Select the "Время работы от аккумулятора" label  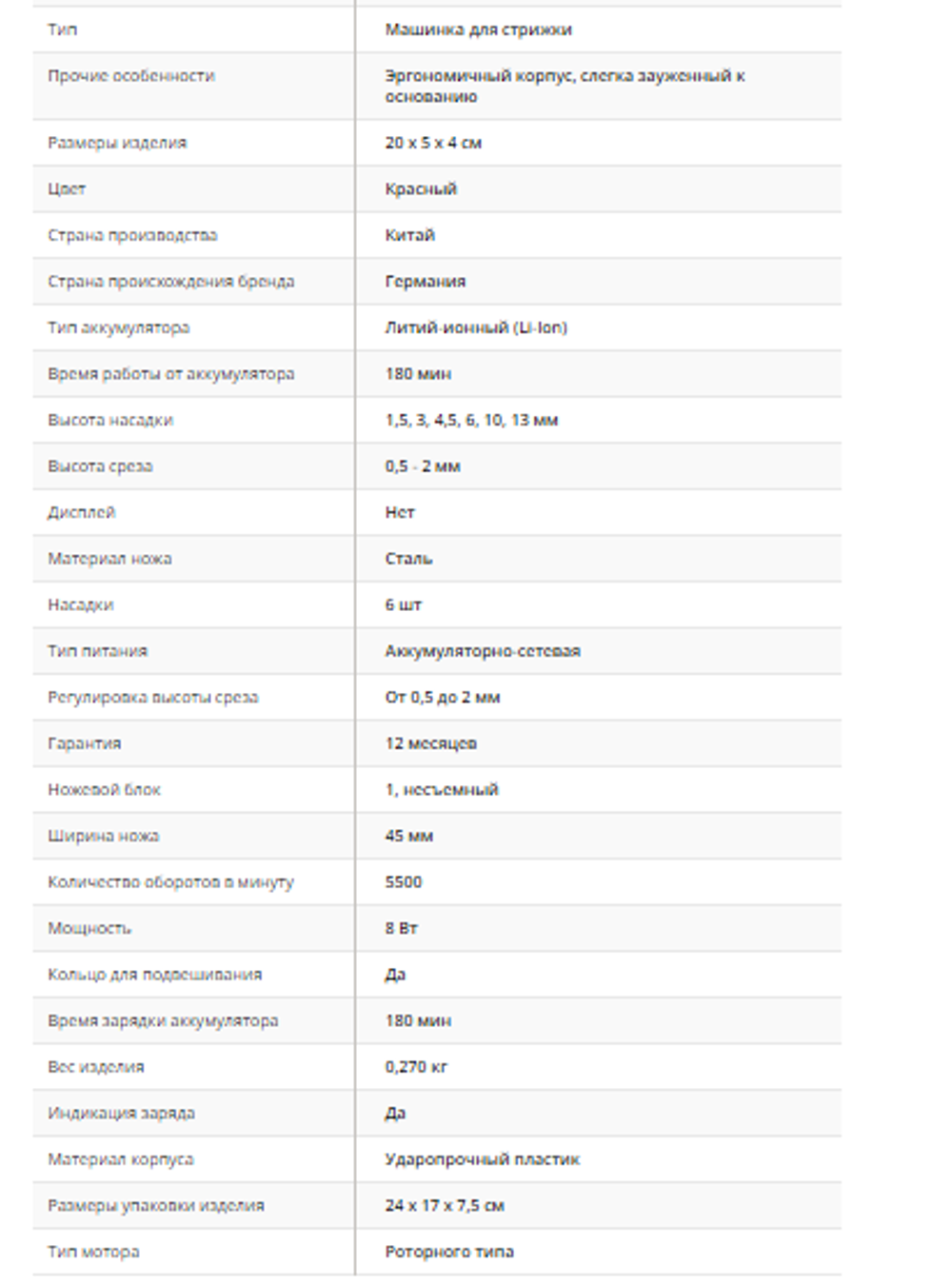pyautogui.click(x=171, y=374)
